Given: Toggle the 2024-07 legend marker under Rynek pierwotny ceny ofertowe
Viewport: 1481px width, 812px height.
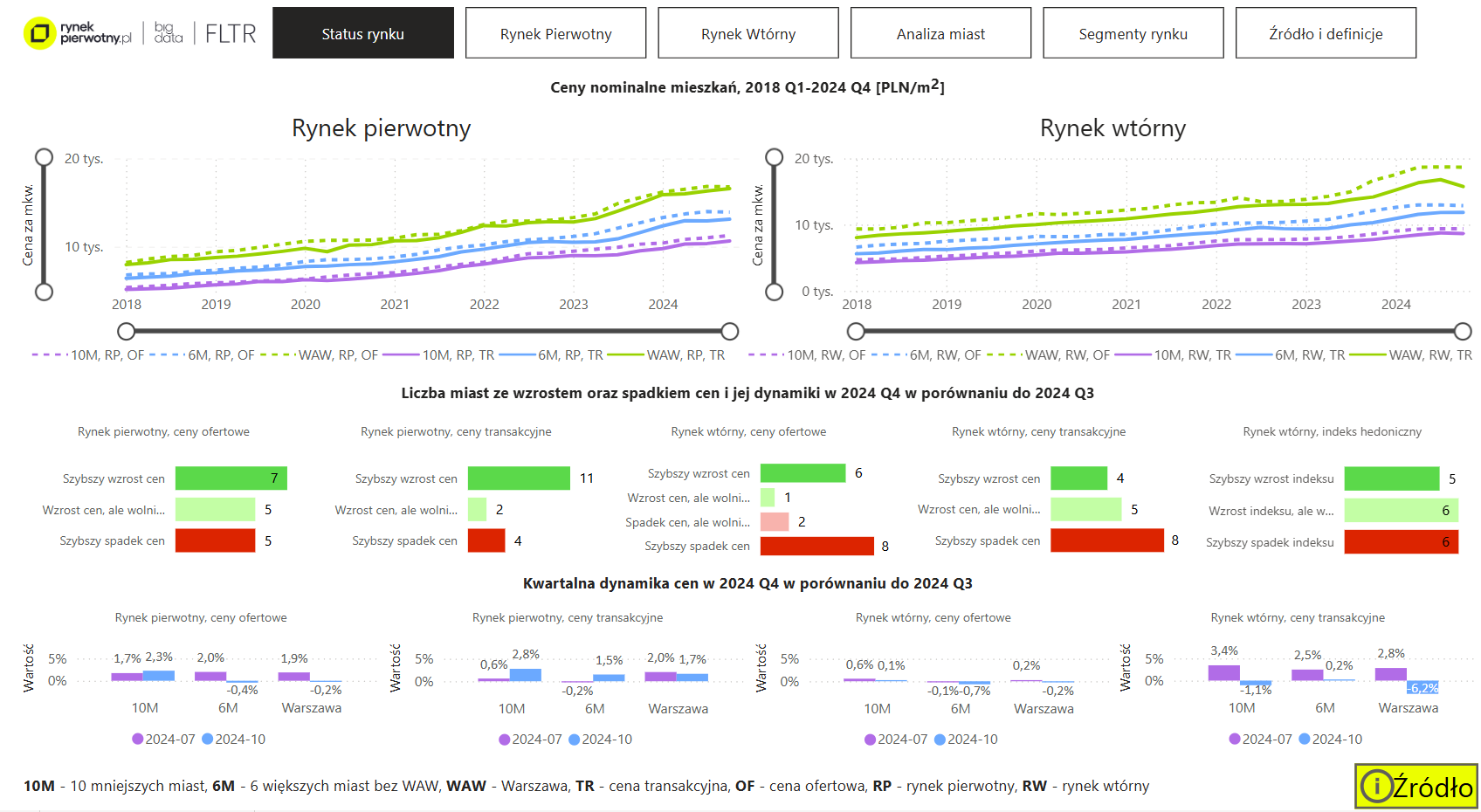Looking at the screenshot, I should coord(138,739).
